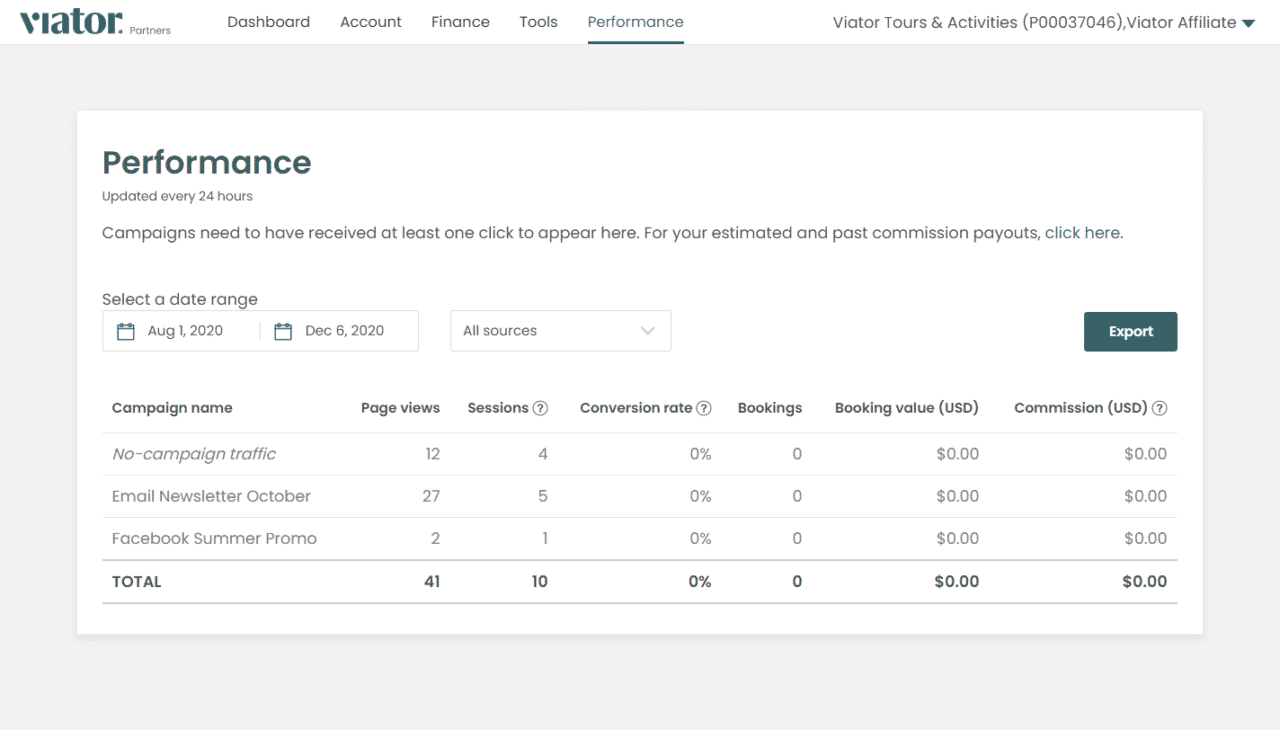Click the Aug 1, 2020 start date field
The height and width of the screenshot is (730, 1280).
tap(185, 331)
